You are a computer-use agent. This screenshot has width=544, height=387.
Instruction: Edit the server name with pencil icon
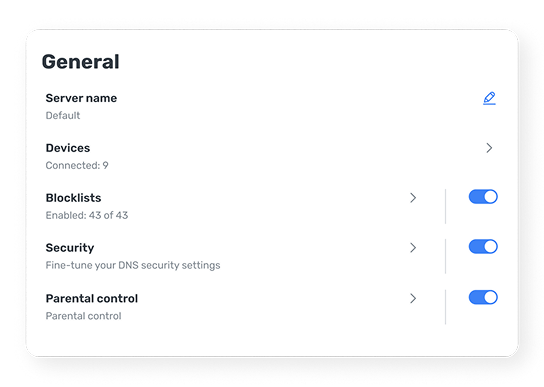coord(489,98)
